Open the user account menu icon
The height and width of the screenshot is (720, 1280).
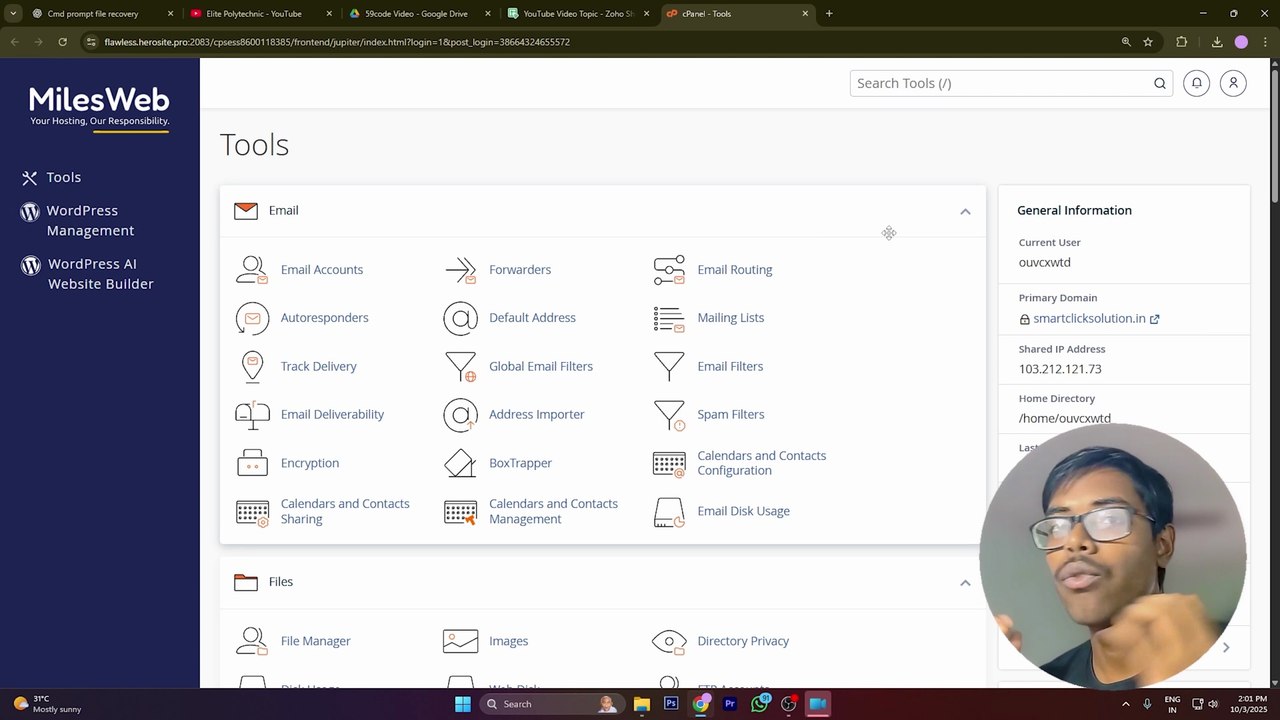point(1233,83)
